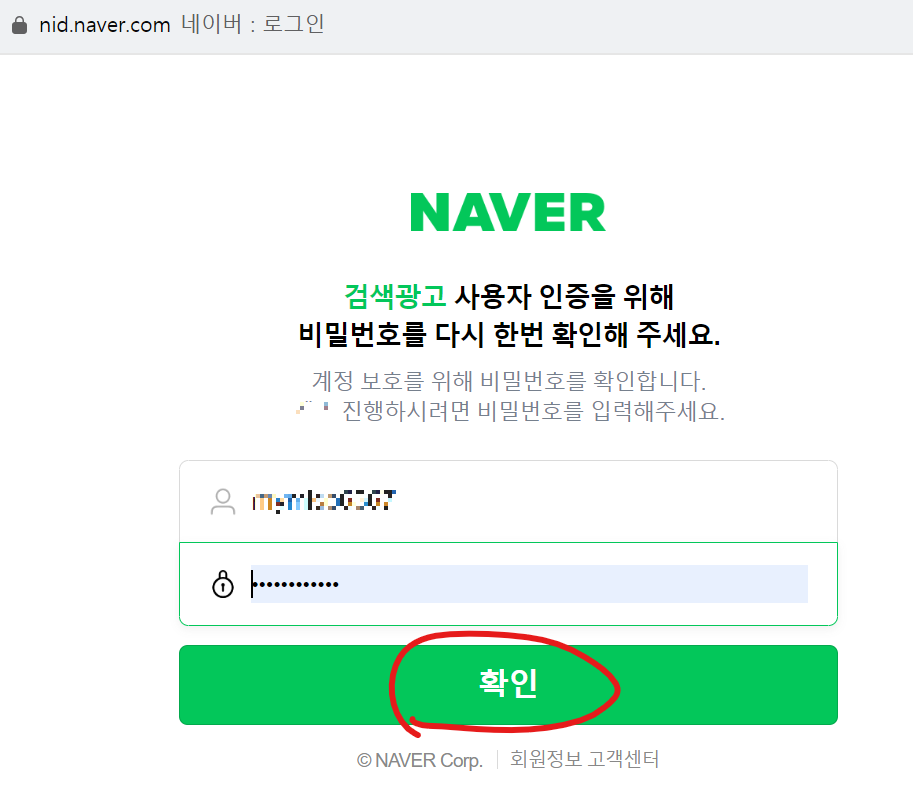Click the blurred username in ID field
Viewport: 913px width, 810px height.
click(x=324, y=501)
